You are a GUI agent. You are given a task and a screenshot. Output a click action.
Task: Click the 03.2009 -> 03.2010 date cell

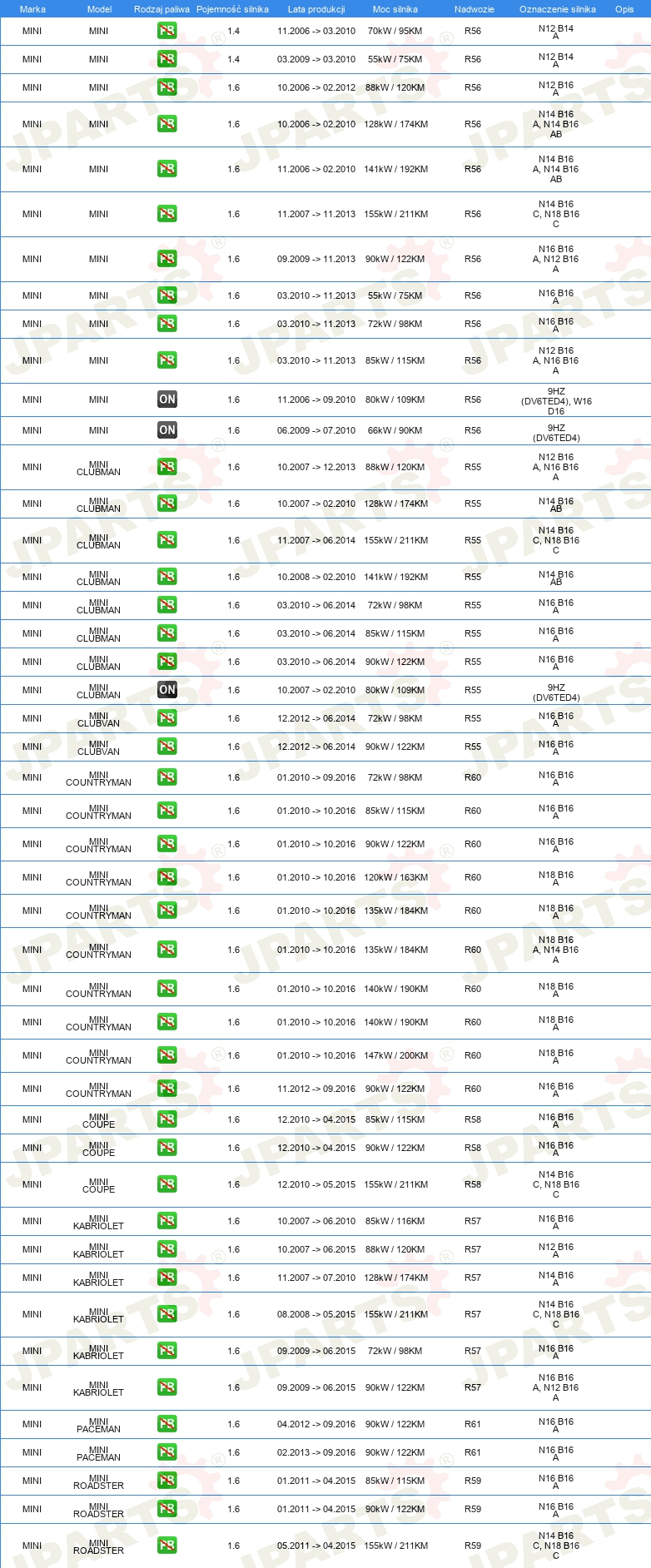pyautogui.click(x=316, y=59)
